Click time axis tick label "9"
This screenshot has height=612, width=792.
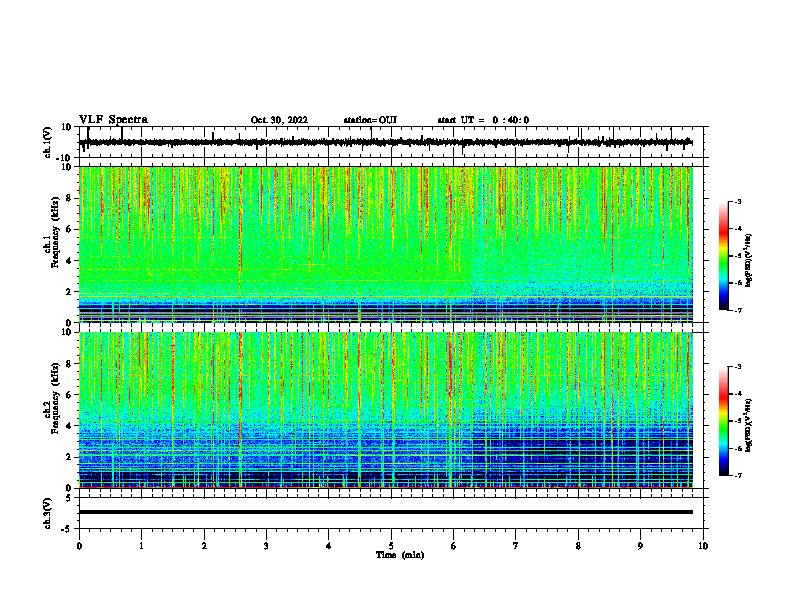coord(640,546)
